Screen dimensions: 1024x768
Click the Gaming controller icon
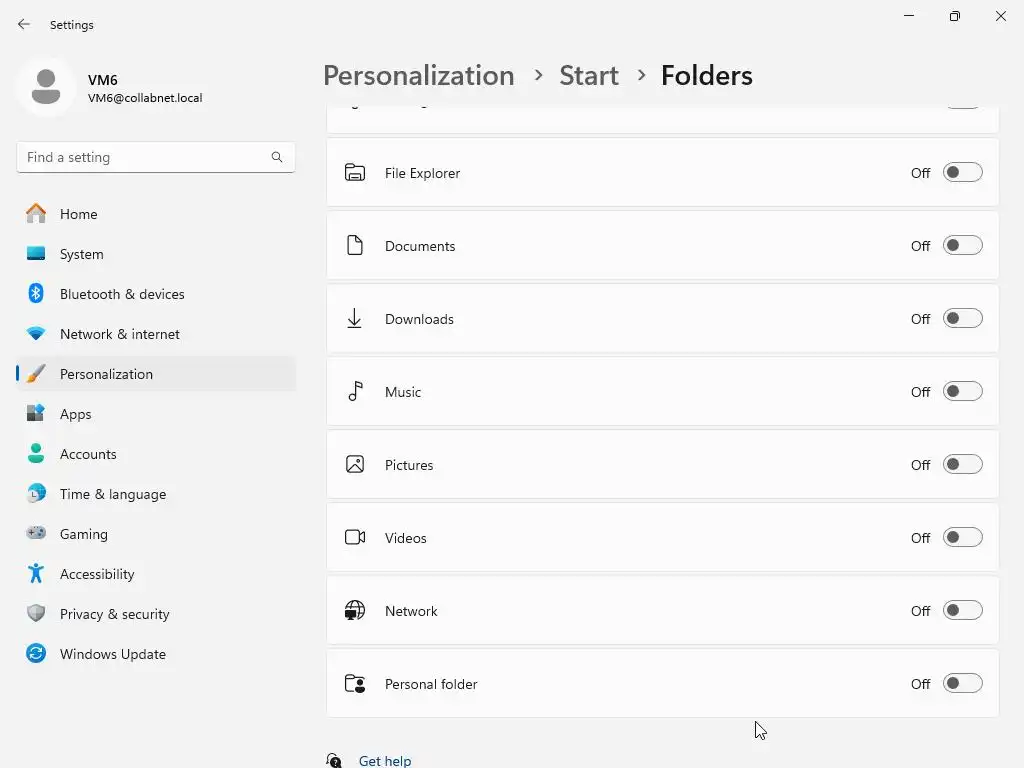coord(36,534)
